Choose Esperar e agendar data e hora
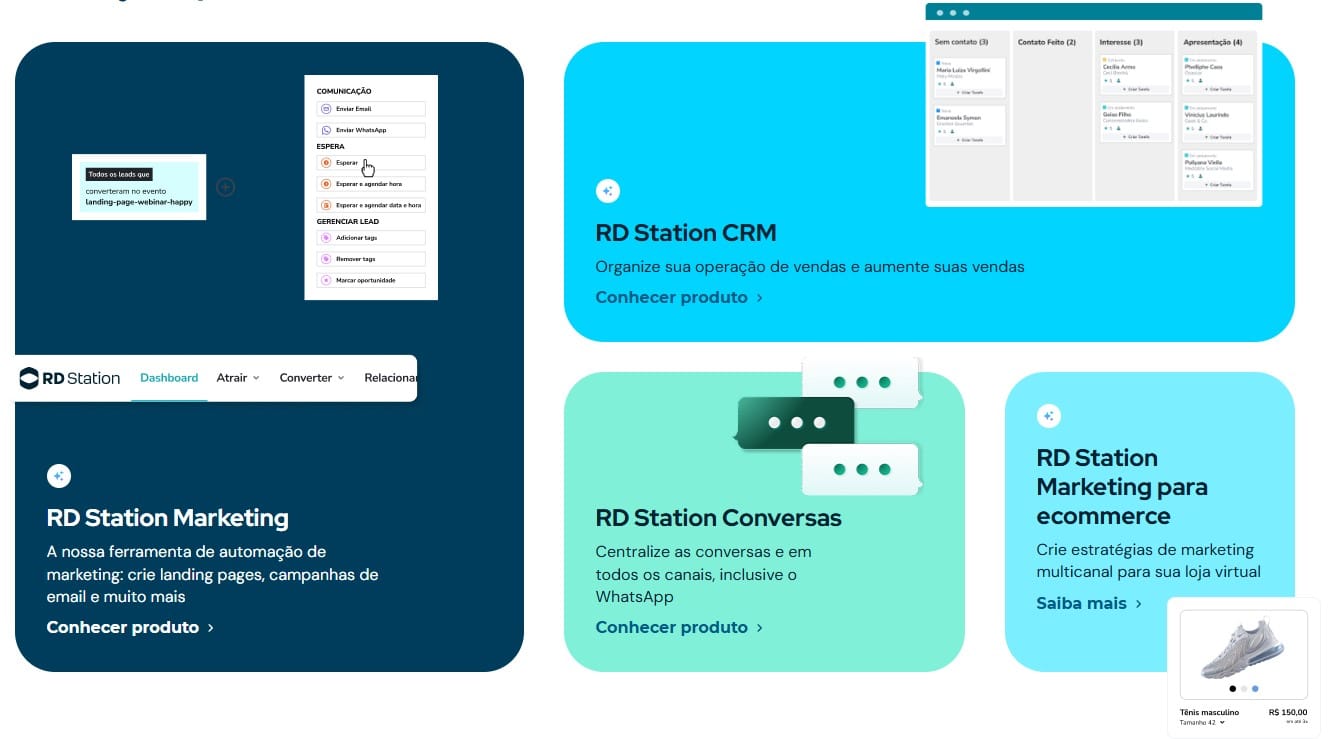The height and width of the screenshot is (739, 1330). click(371, 205)
